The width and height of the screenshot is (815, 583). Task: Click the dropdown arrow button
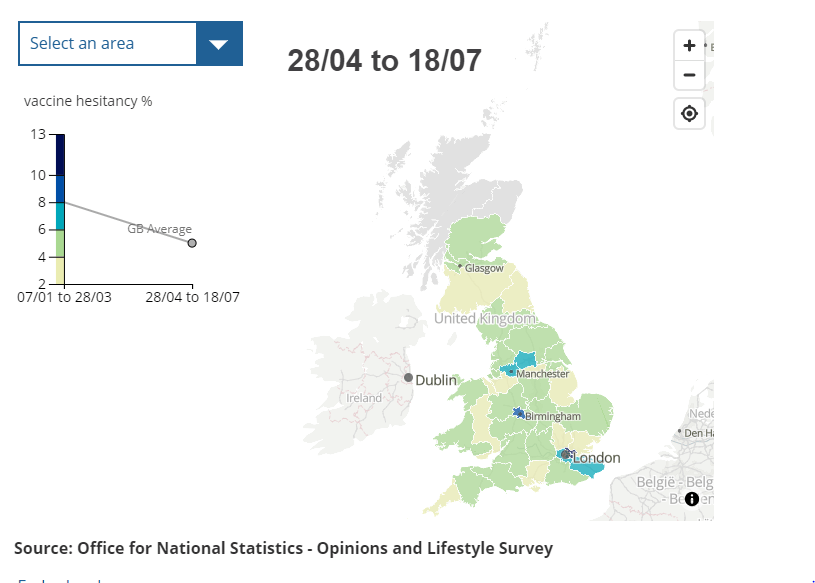[x=219, y=43]
